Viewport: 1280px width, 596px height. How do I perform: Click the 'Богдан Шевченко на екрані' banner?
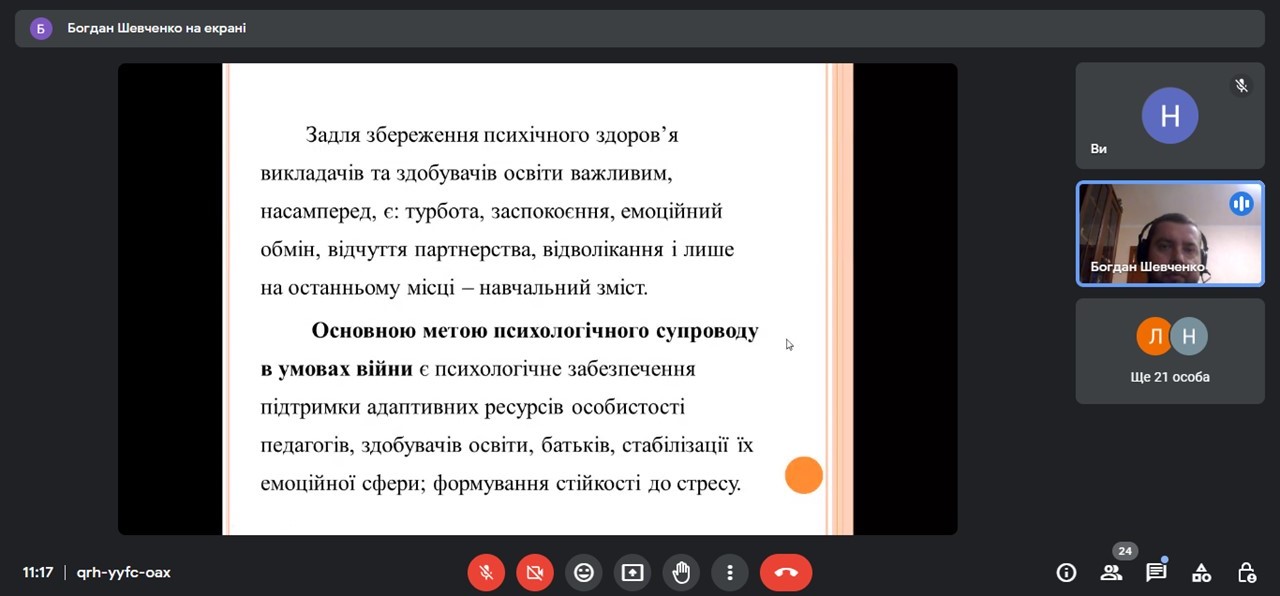tap(156, 28)
